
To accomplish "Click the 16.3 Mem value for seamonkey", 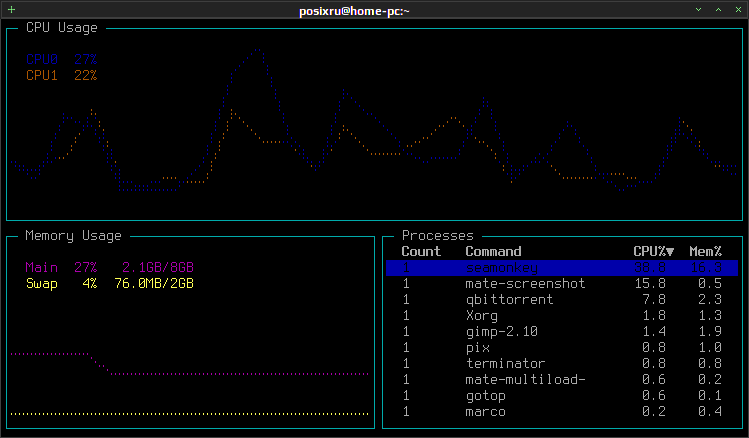I will (x=706, y=267).
